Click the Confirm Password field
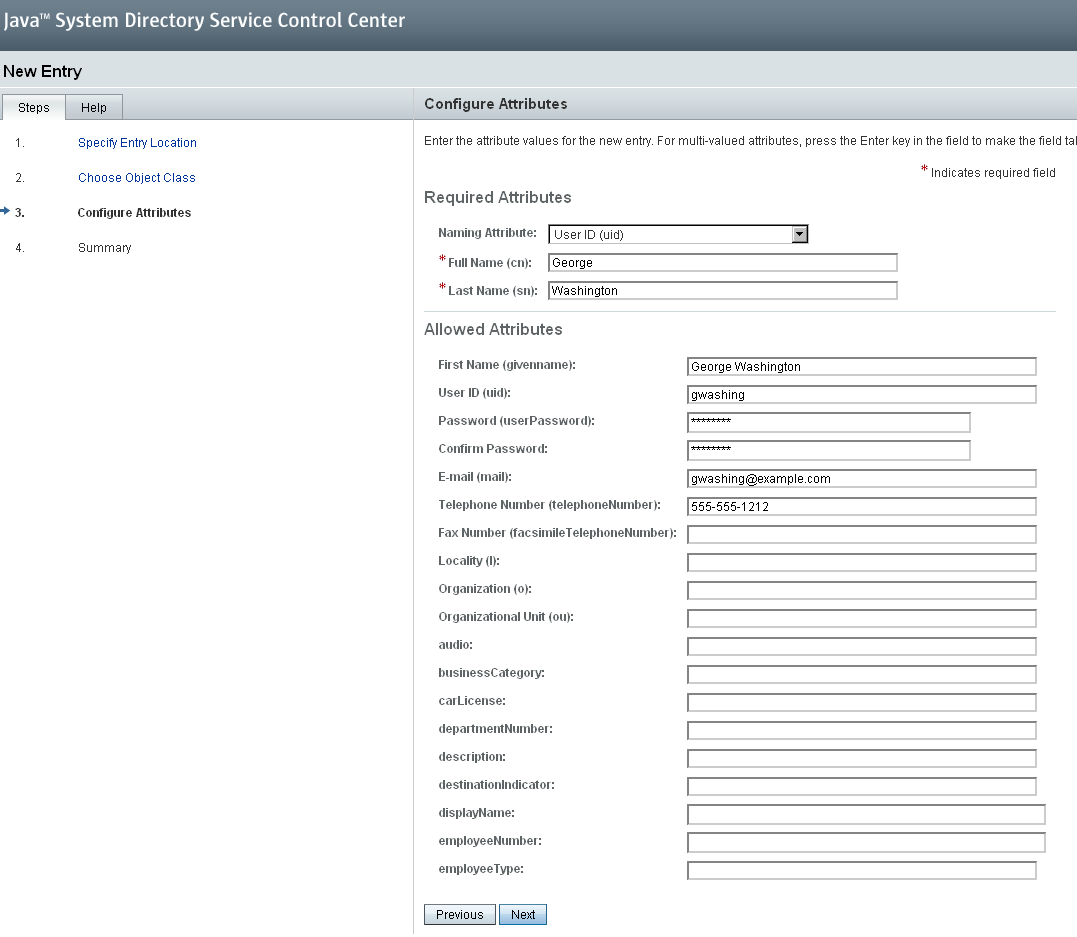Viewport: 1077px width, 937px height. (x=828, y=451)
